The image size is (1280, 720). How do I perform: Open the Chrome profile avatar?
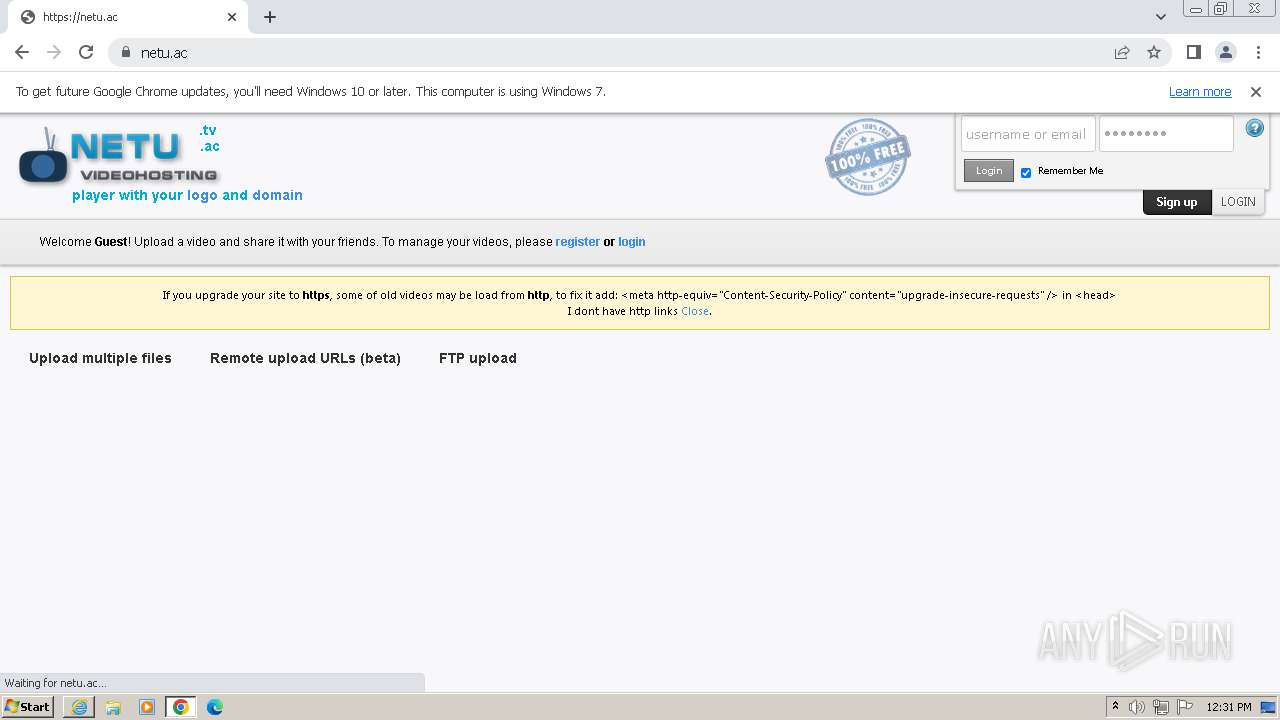(x=1225, y=52)
